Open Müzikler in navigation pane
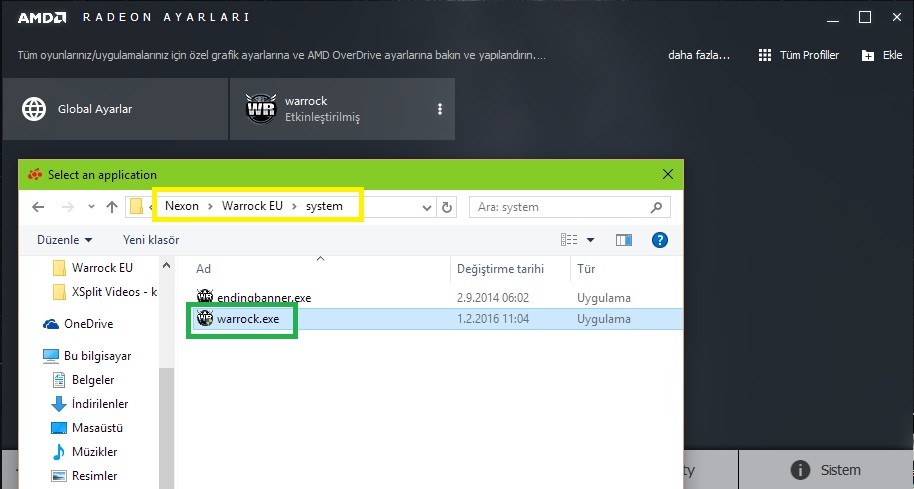Image resolution: width=914 pixels, height=489 pixels. pos(85,452)
